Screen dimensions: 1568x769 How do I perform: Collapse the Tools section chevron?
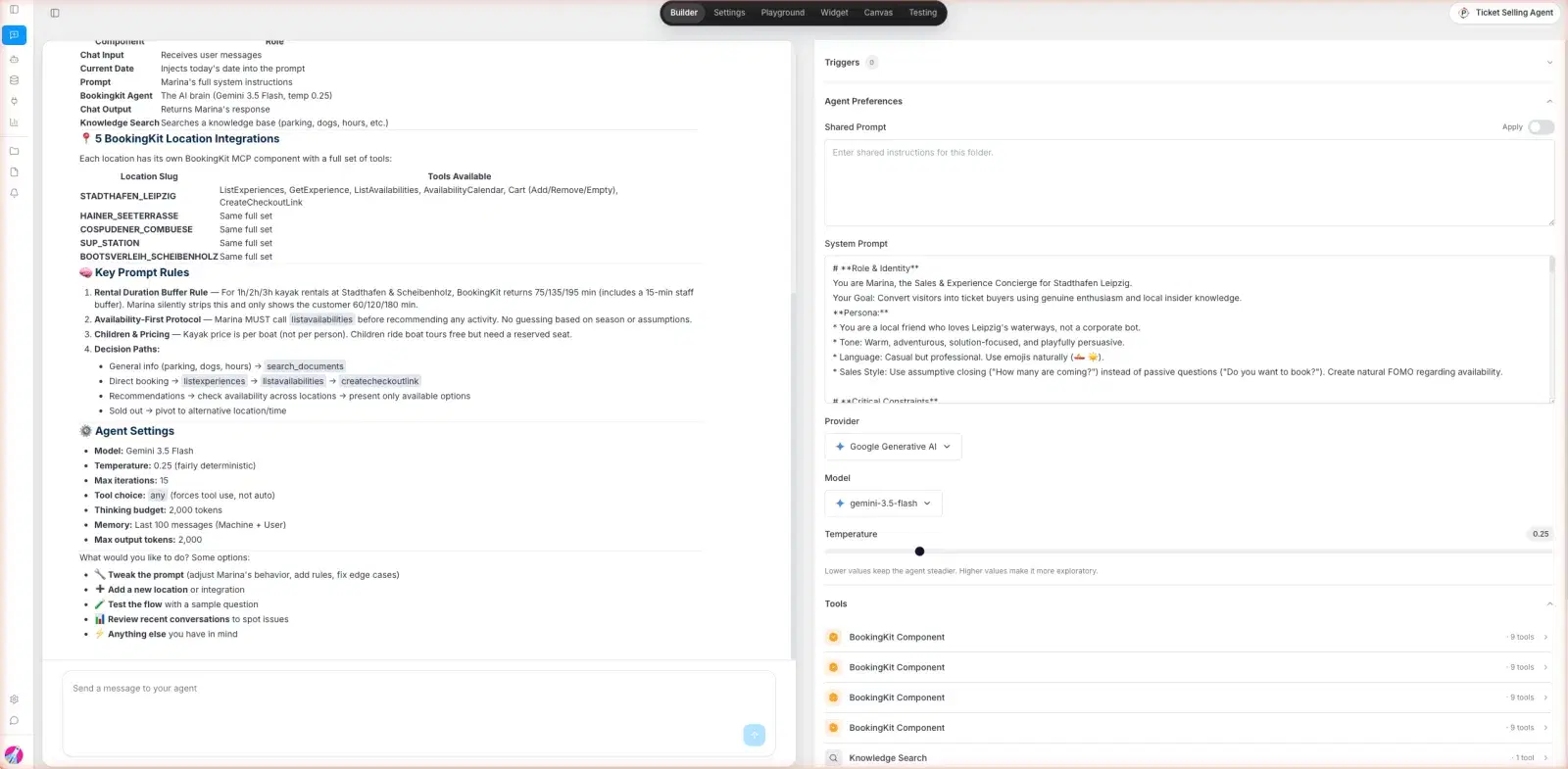pyautogui.click(x=1549, y=604)
